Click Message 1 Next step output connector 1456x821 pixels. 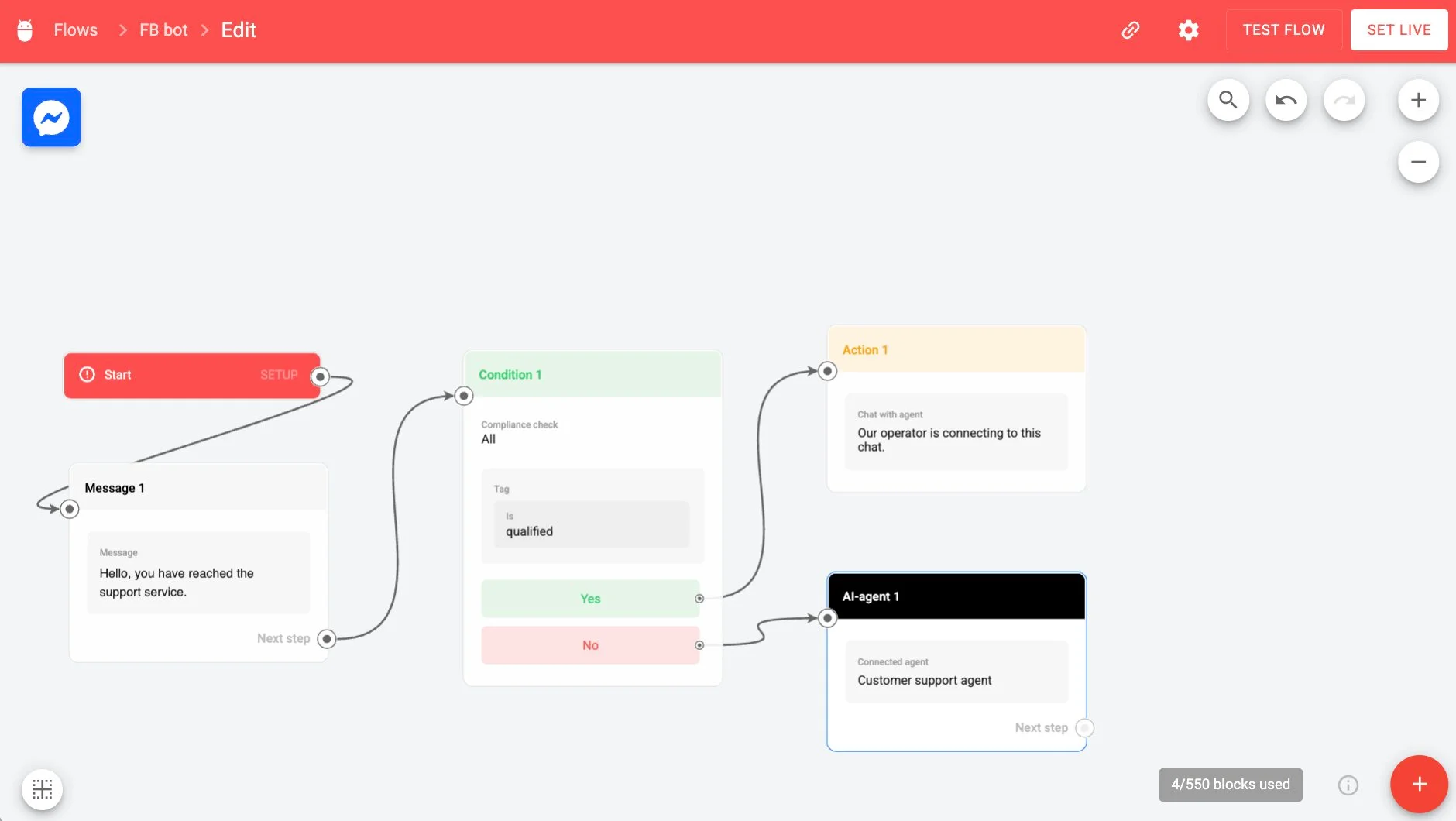(x=327, y=639)
